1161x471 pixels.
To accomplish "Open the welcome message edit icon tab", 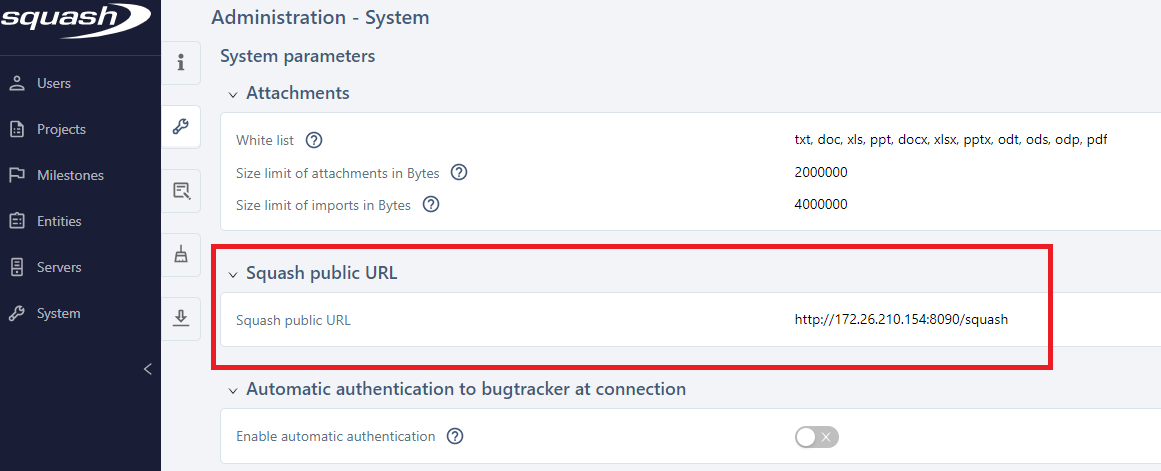I will [x=181, y=191].
